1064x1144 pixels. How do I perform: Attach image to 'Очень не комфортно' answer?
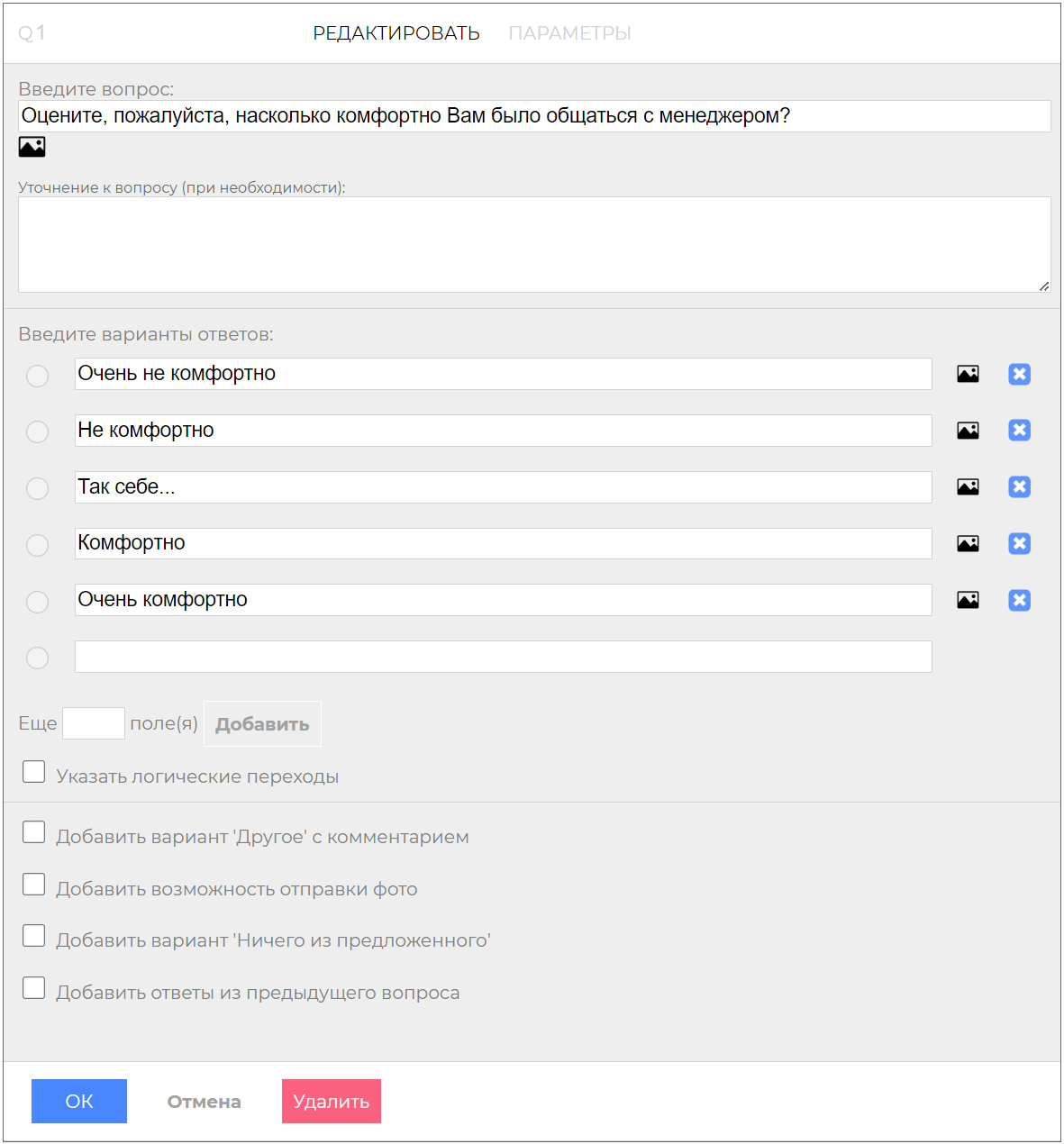(968, 374)
